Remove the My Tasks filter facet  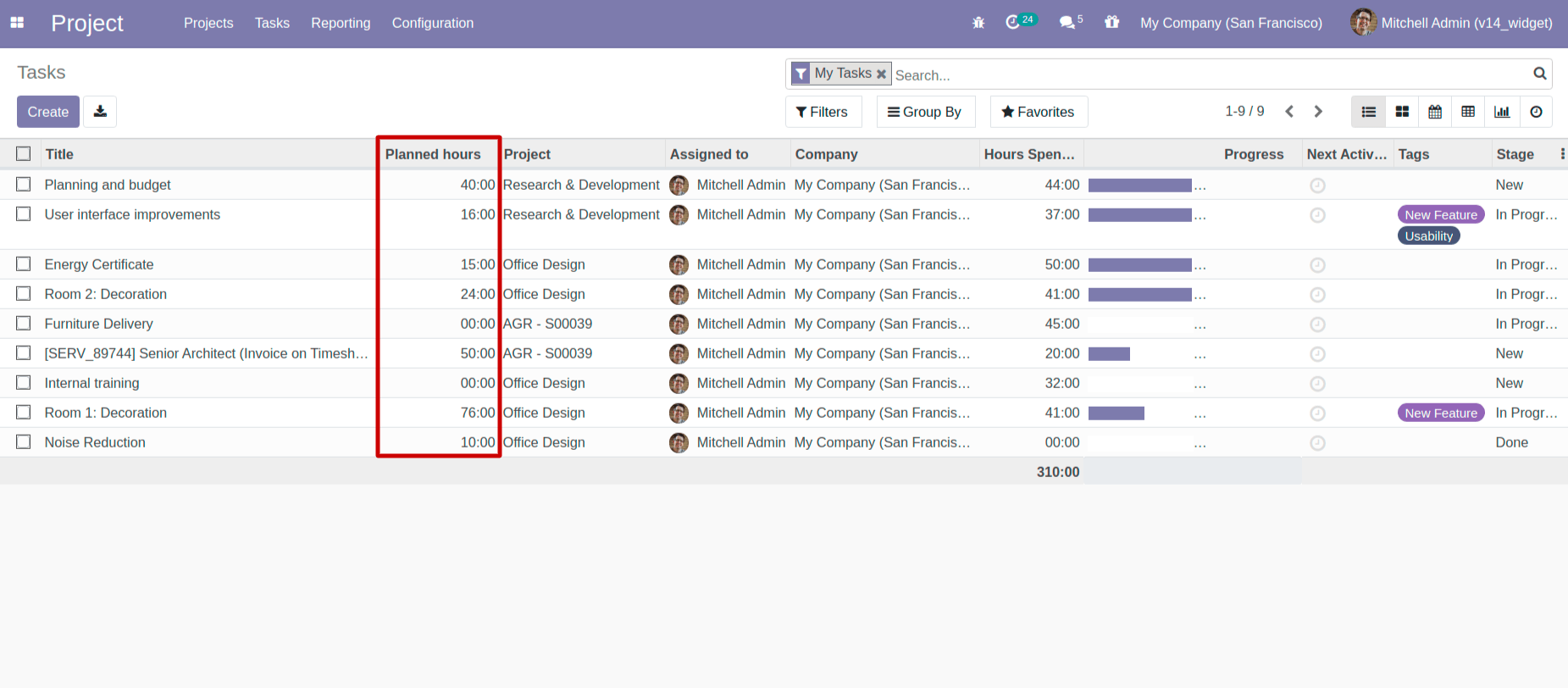pos(881,74)
